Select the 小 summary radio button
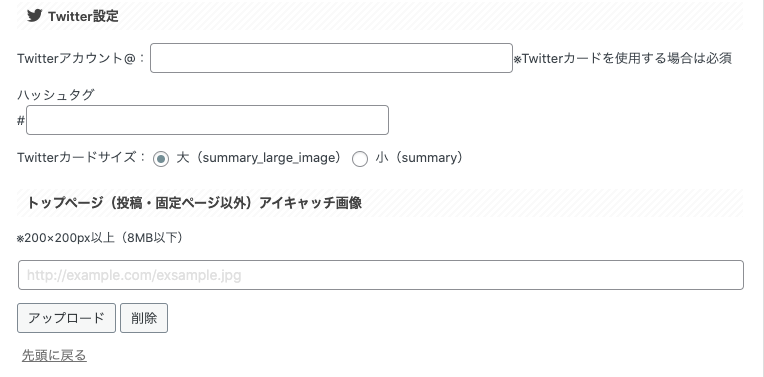Viewport: 764px width, 377px height. pos(360,159)
